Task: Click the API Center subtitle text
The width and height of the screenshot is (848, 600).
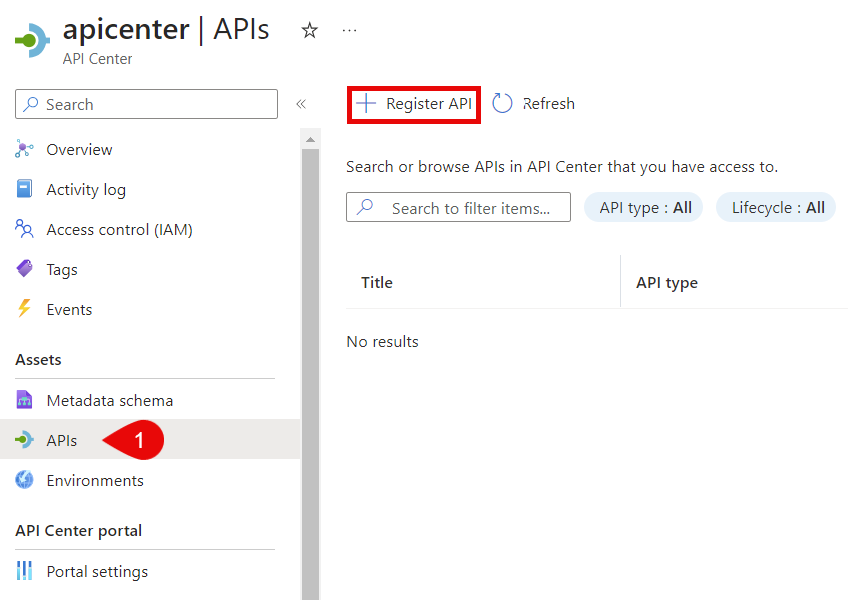Action: point(97,58)
